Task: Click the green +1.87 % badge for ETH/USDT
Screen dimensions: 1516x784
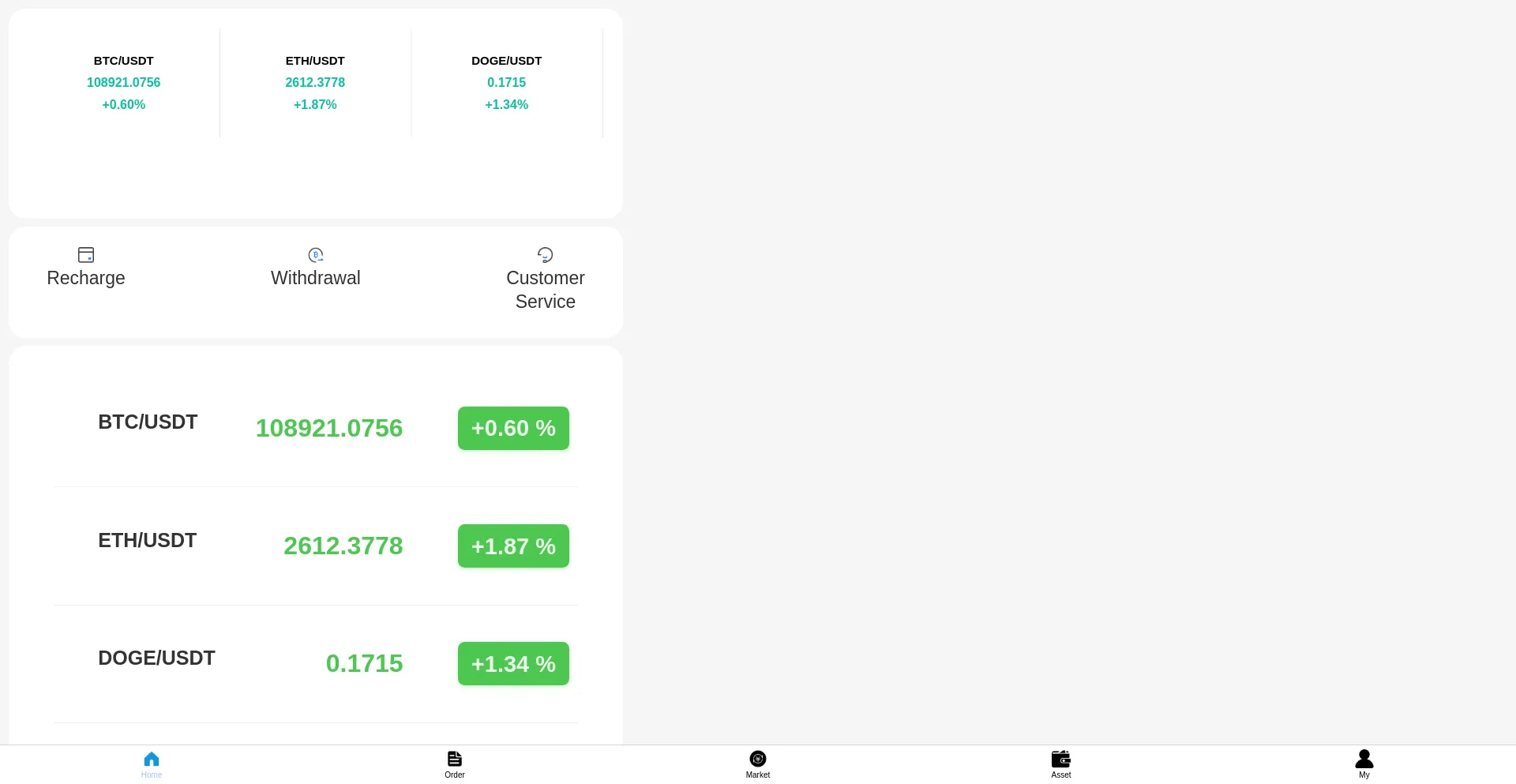Action: tap(512, 546)
